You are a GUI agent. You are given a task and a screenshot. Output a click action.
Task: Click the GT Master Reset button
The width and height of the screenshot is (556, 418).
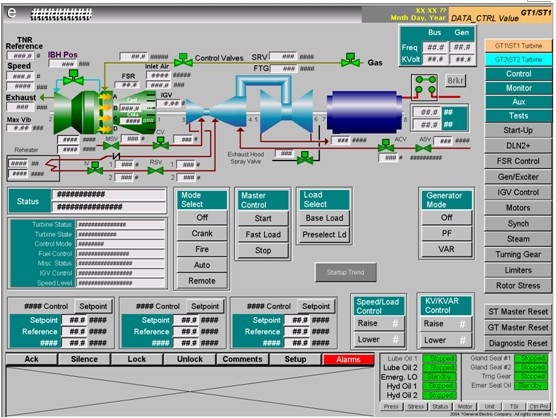tap(518, 327)
